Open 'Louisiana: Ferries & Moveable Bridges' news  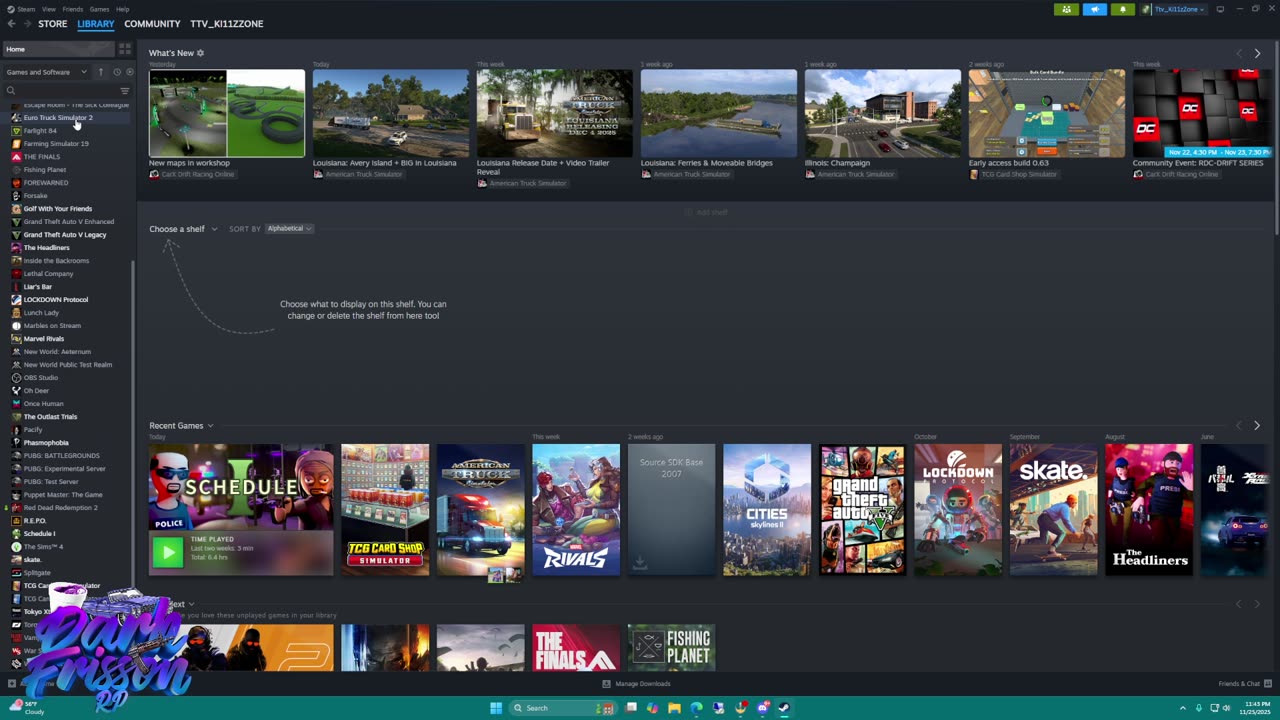[x=719, y=113]
